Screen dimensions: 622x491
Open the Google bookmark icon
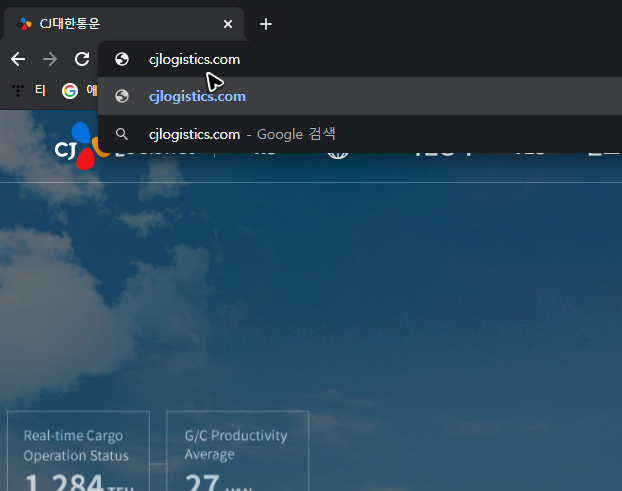[69, 91]
